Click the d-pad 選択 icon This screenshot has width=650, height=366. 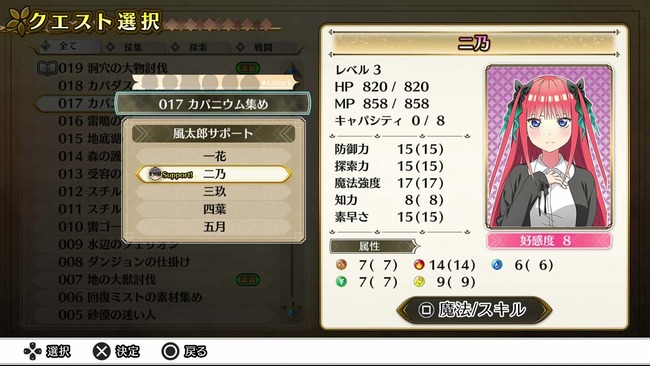(32, 351)
